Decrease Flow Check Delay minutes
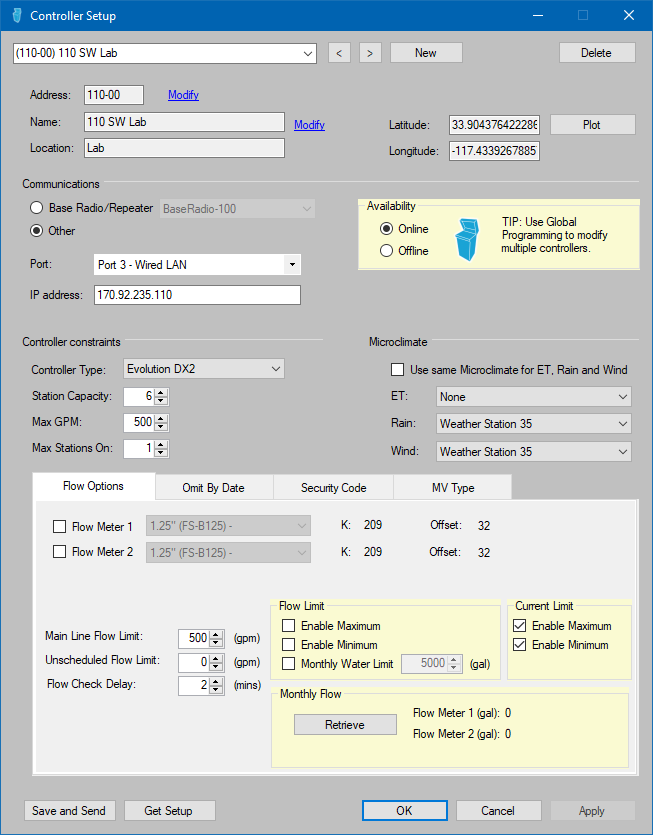 [x=216, y=690]
